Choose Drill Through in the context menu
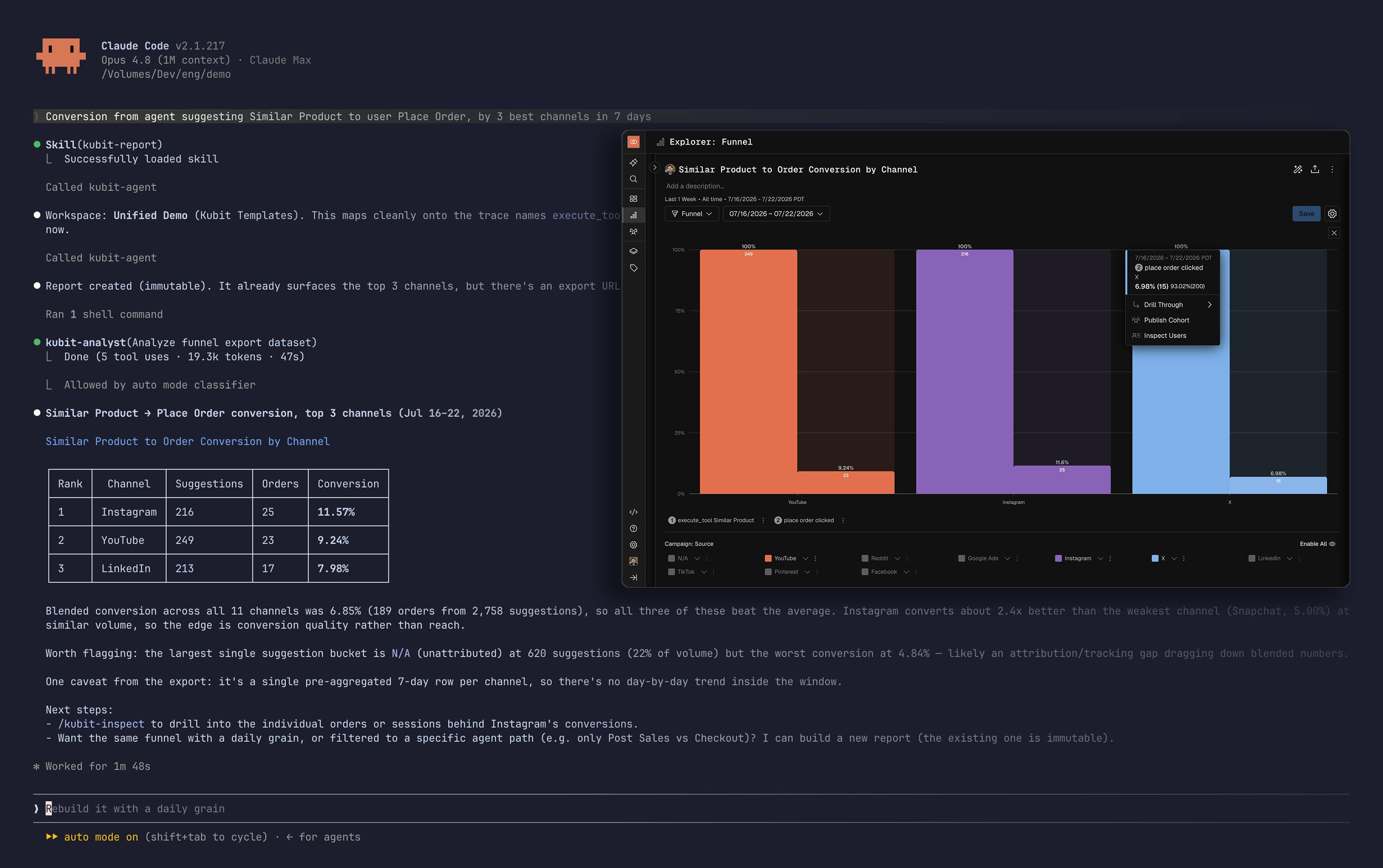The height and width of the screenshot is (868, 1383). coord(1172,305)
